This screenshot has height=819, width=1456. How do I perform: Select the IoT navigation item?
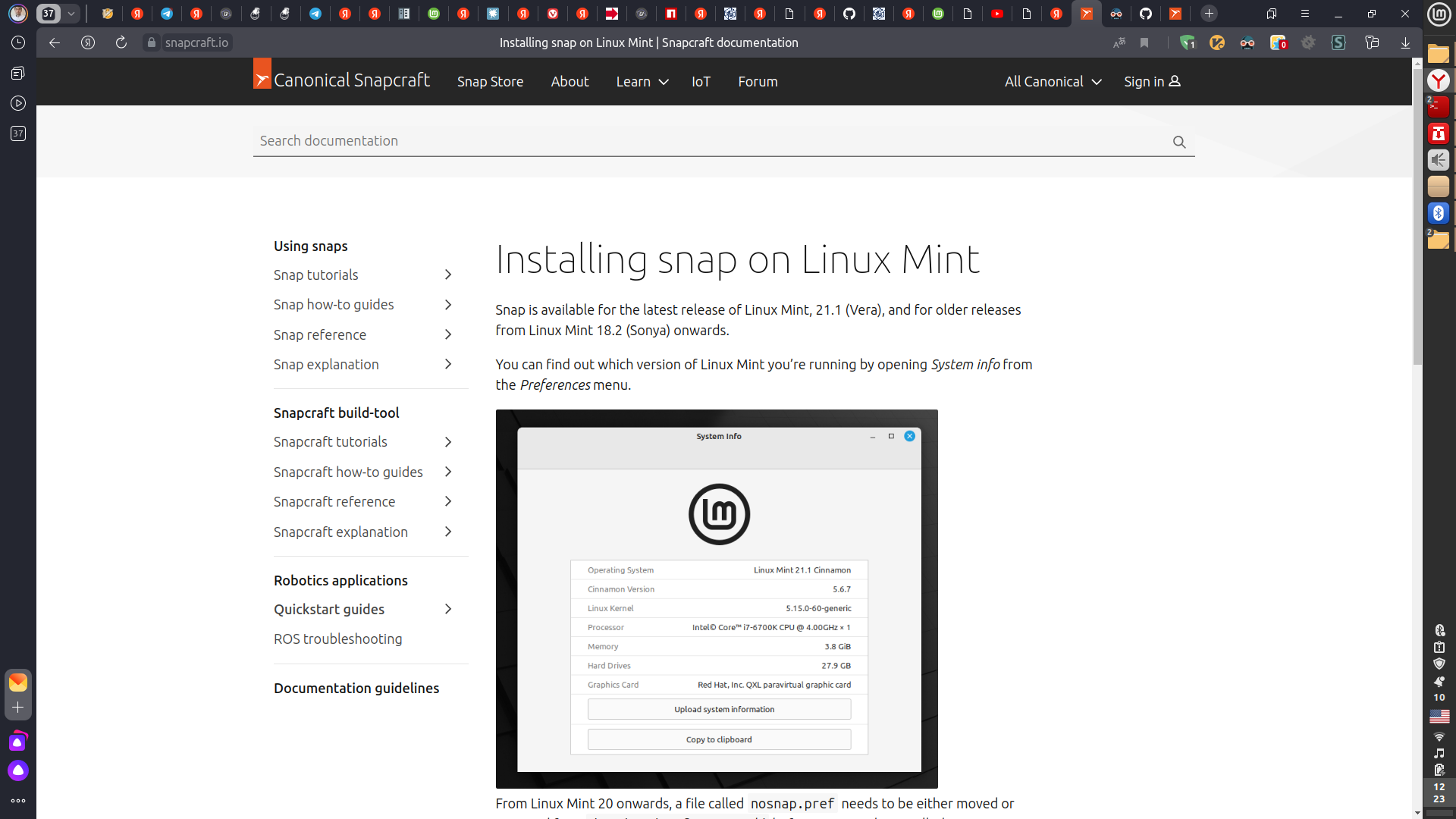click(701, 82)
